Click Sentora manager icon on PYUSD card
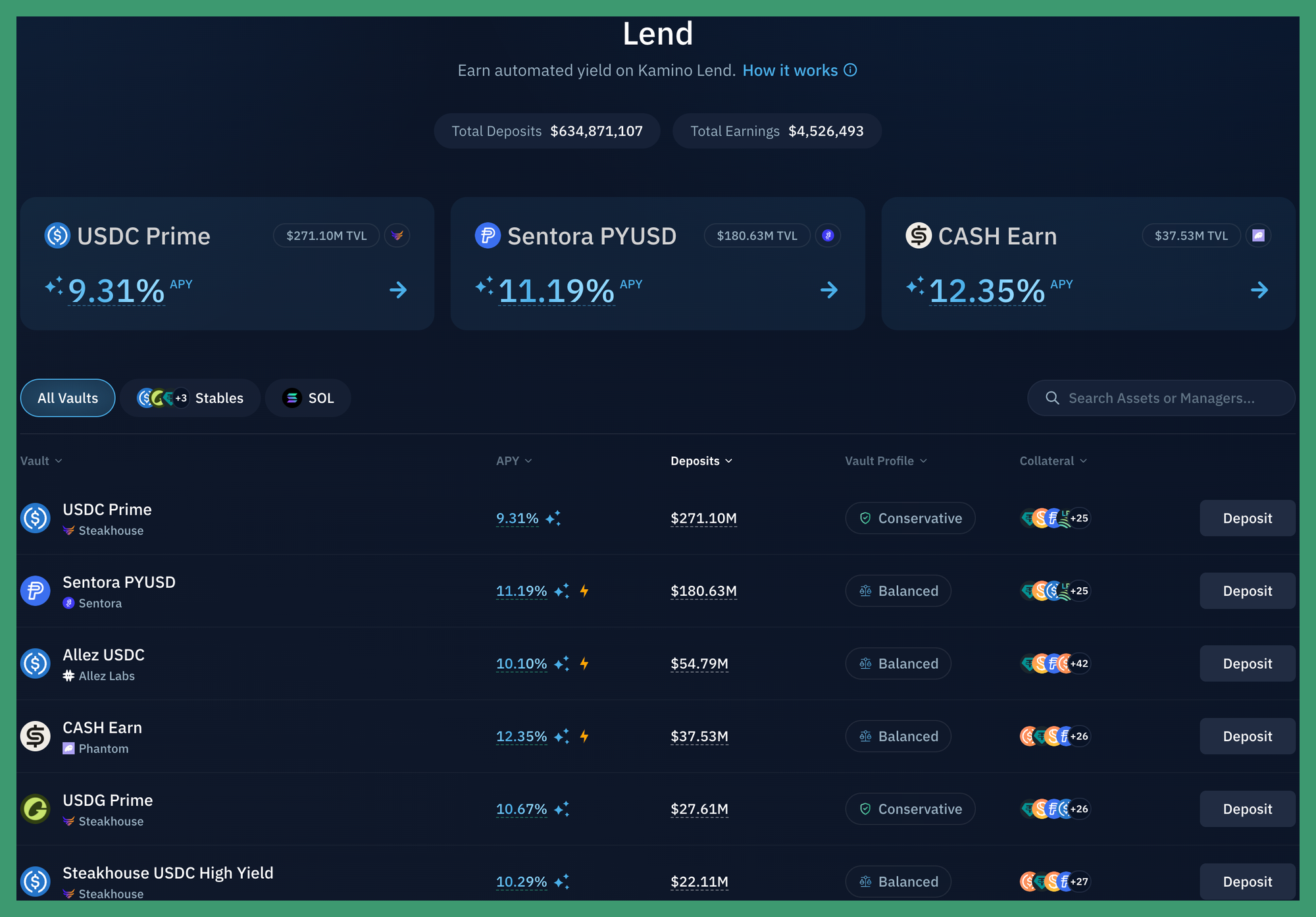This screenshot has width=1316, height=917. coord(828,236)
